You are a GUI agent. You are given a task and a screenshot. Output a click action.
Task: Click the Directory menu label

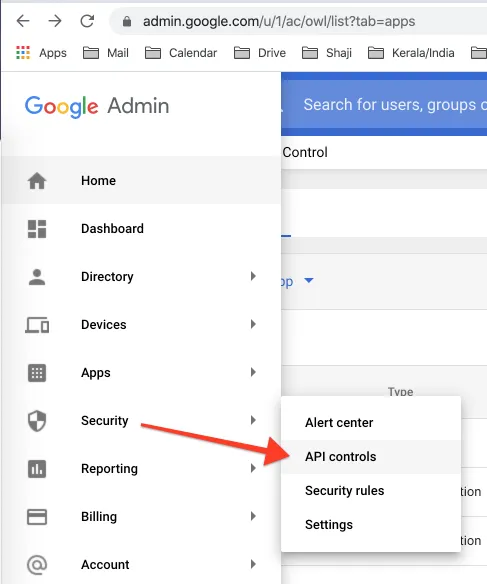pyautogui.click(x=107, y=277)
